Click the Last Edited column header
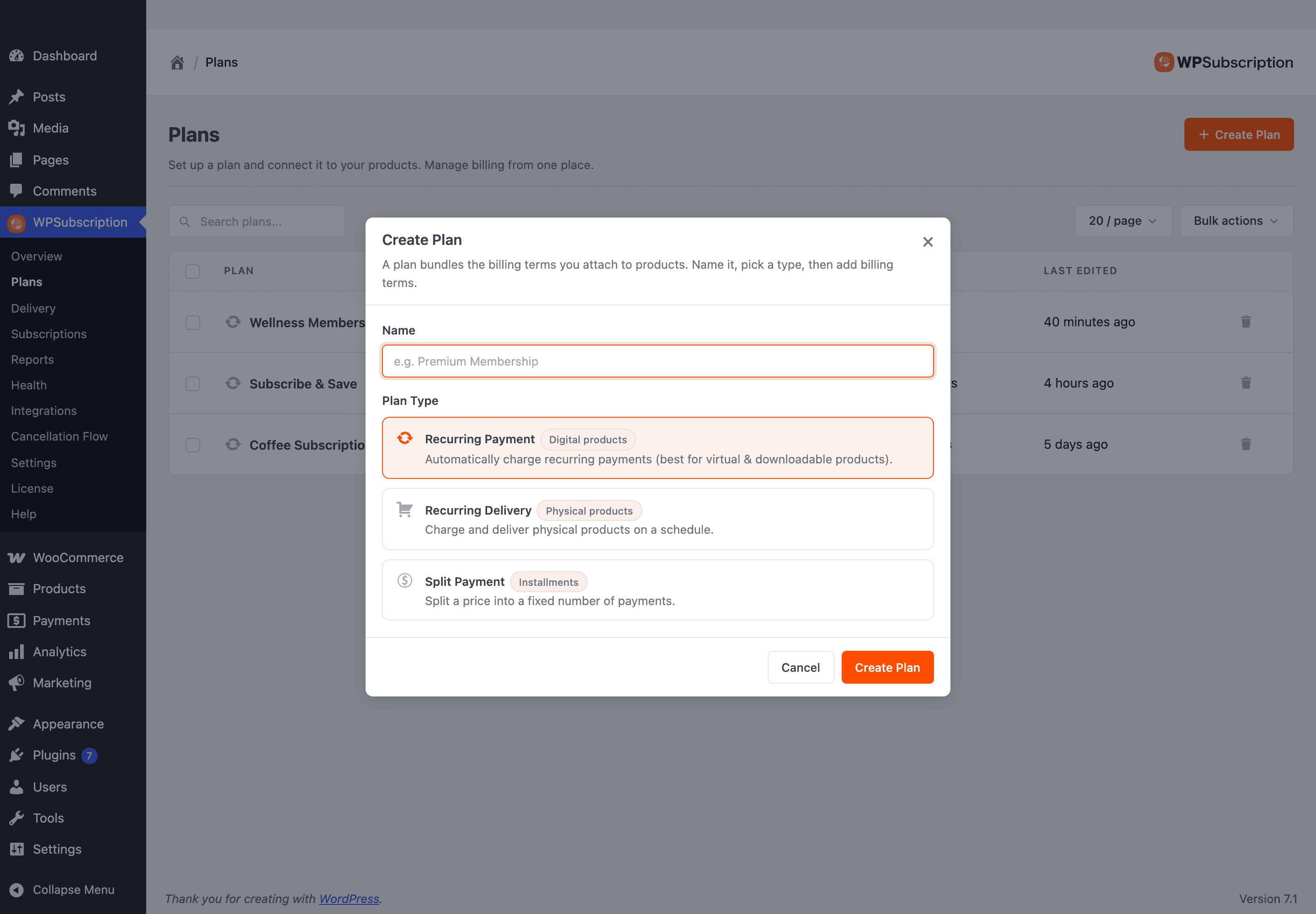The image size is (1316, 914). (x=1080, y=271)
